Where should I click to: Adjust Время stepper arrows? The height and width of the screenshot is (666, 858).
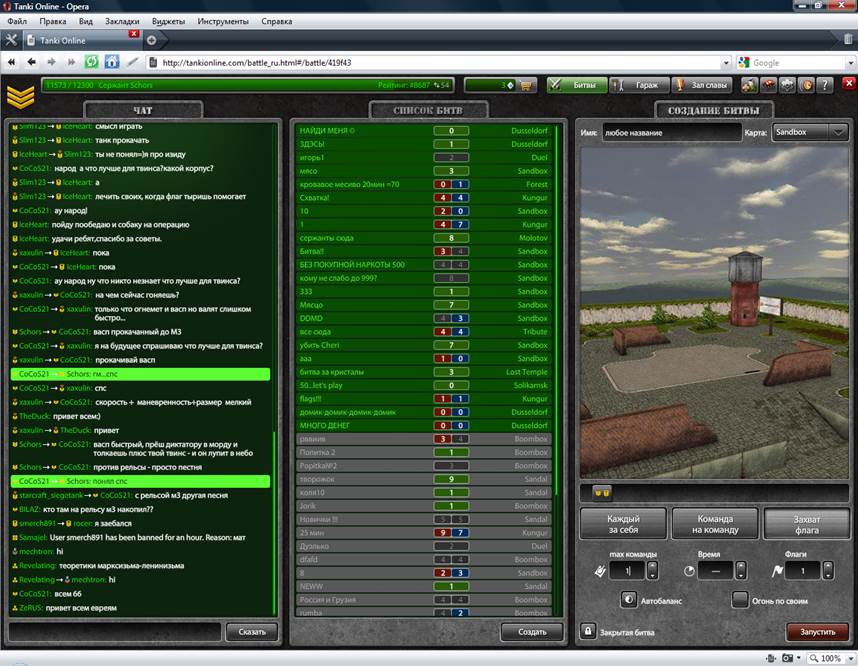741,571
